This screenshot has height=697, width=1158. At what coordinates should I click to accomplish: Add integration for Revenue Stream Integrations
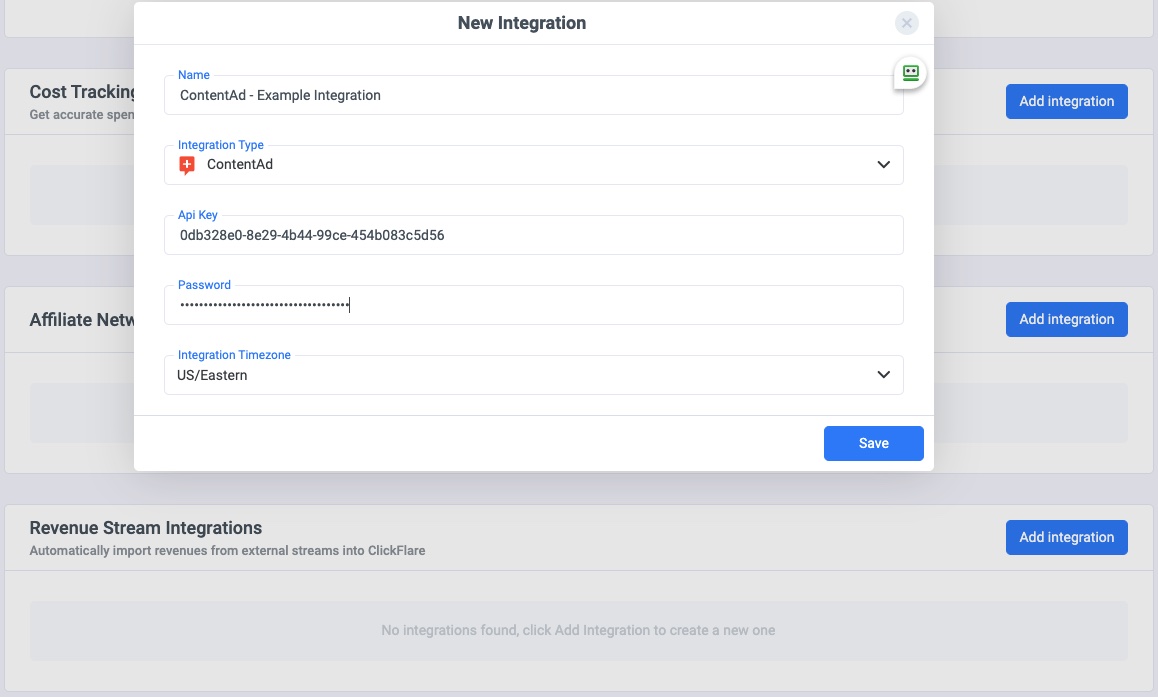[x=1066, y=538]
